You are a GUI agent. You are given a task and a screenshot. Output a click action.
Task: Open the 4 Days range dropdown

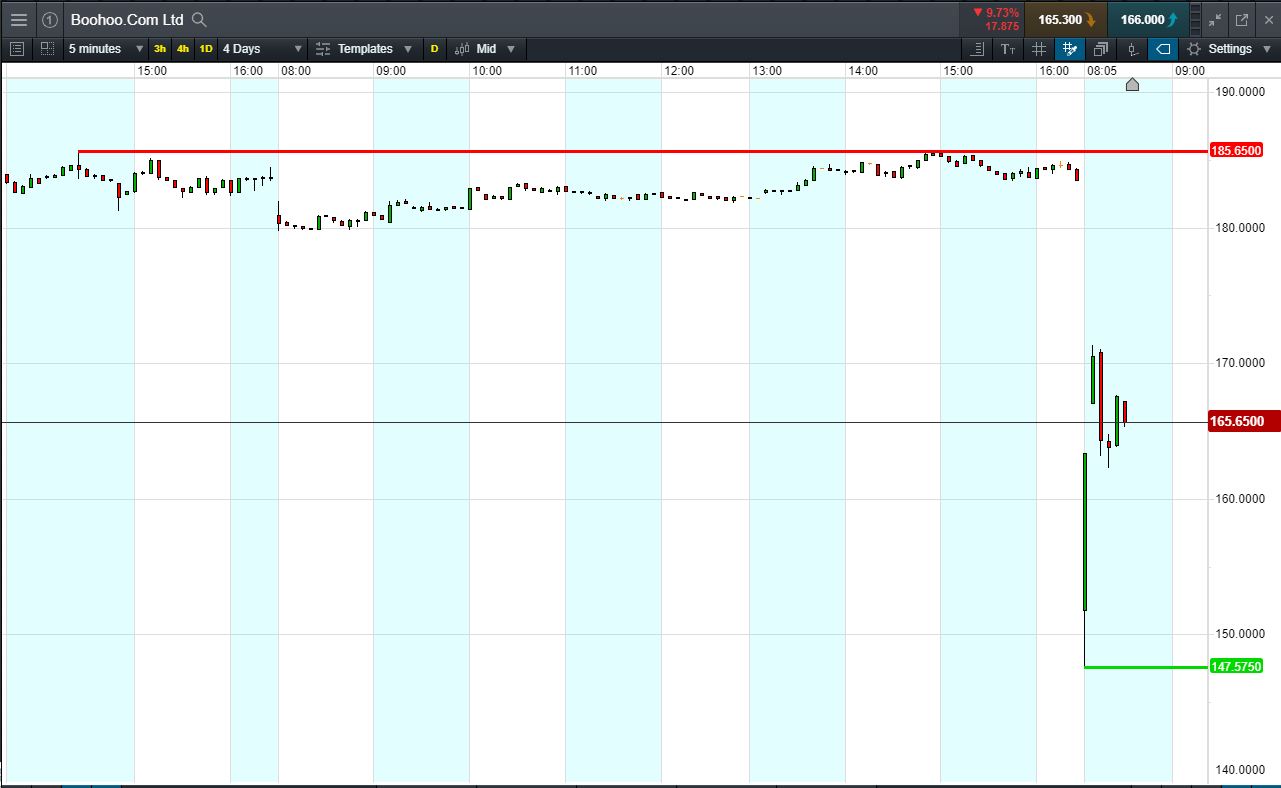262,48
